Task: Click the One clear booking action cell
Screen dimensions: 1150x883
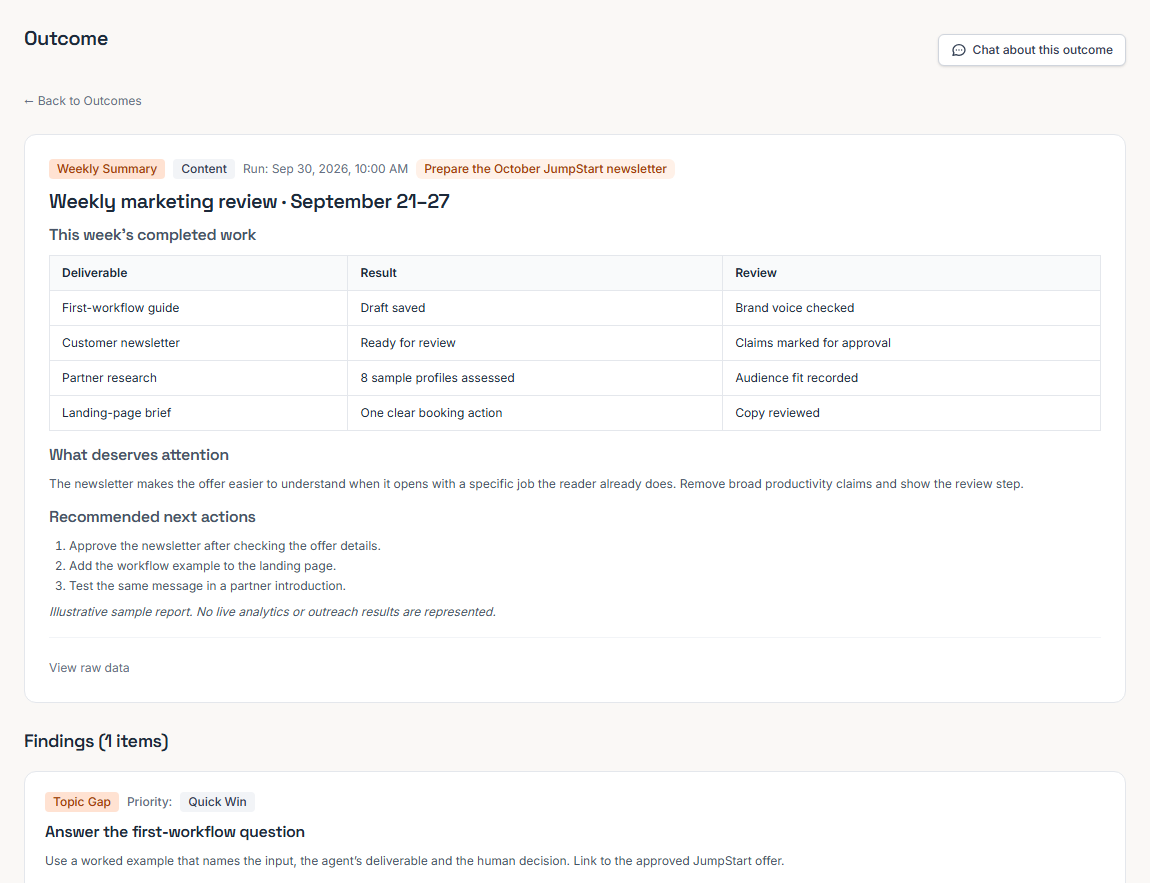Action: point(535,413)
